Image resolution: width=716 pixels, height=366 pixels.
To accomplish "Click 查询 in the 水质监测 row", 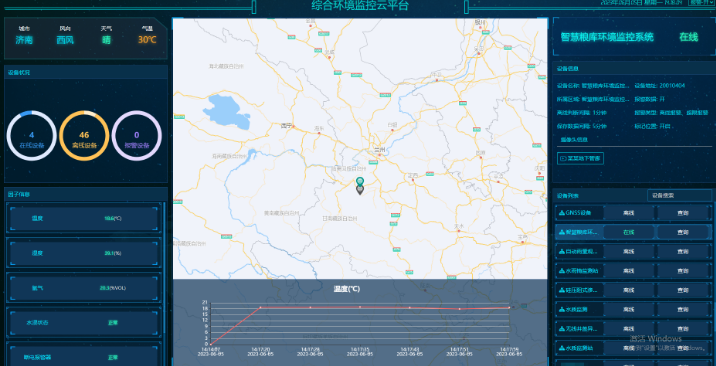I will (x=683, y=309).
